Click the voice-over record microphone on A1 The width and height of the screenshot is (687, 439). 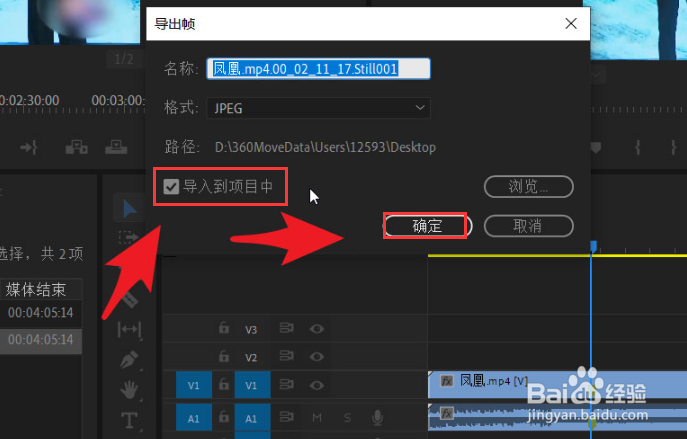point(377,418)
